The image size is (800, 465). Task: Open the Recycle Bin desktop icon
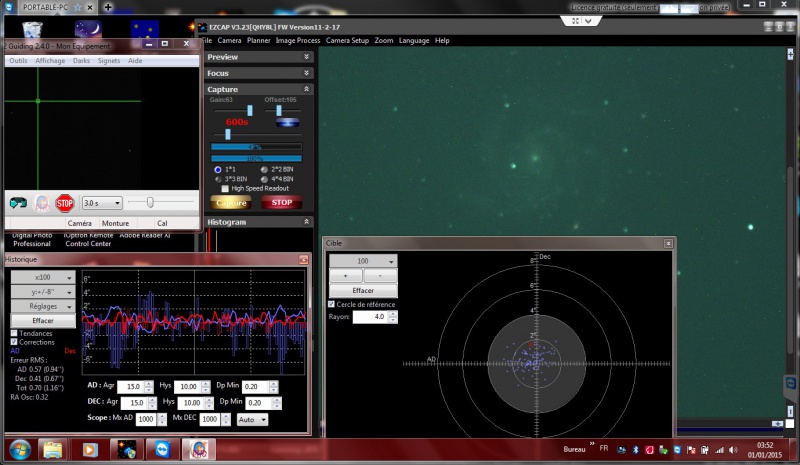tap(32, 30)
